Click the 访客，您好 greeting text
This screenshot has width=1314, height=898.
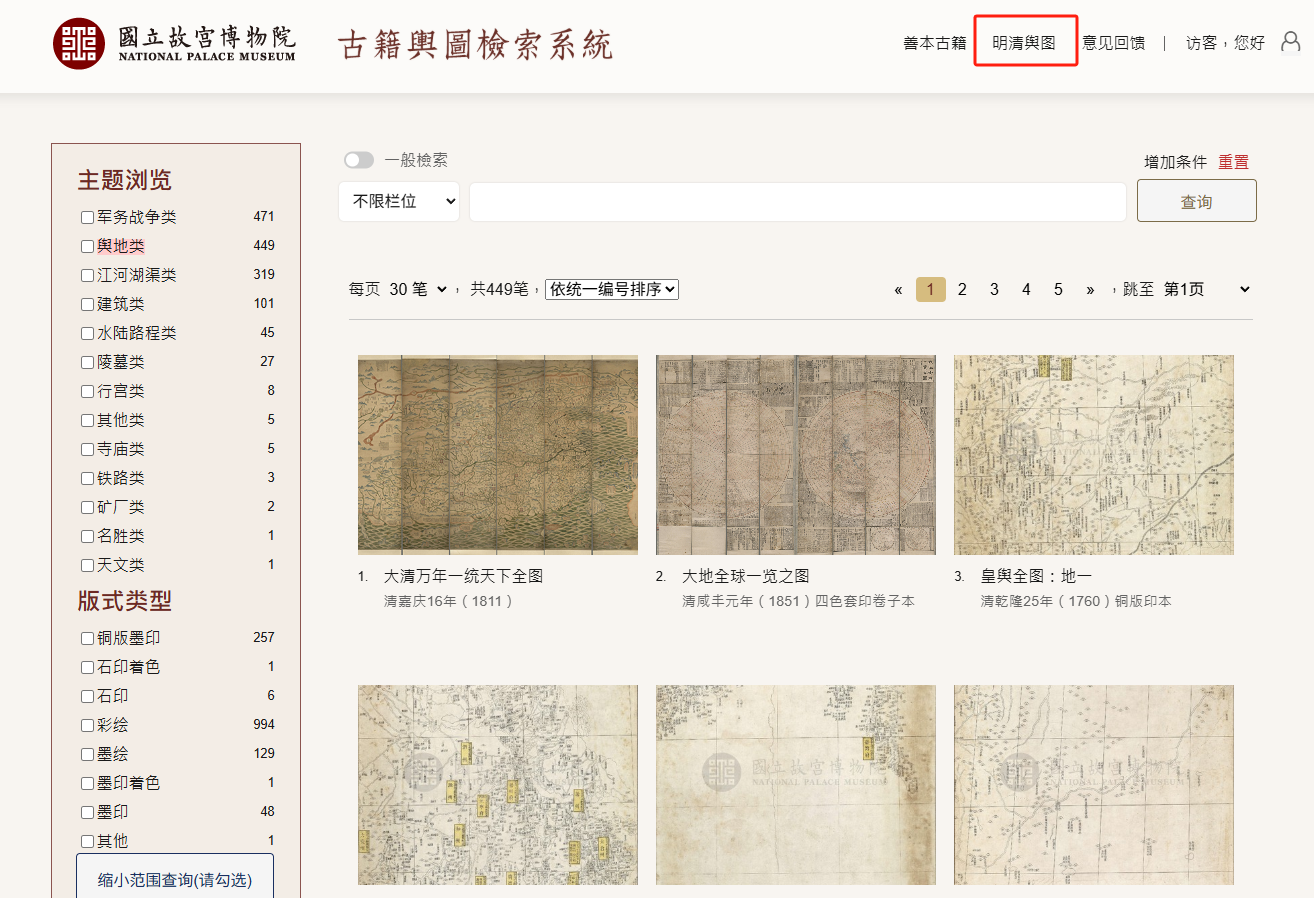(1225, 43)
